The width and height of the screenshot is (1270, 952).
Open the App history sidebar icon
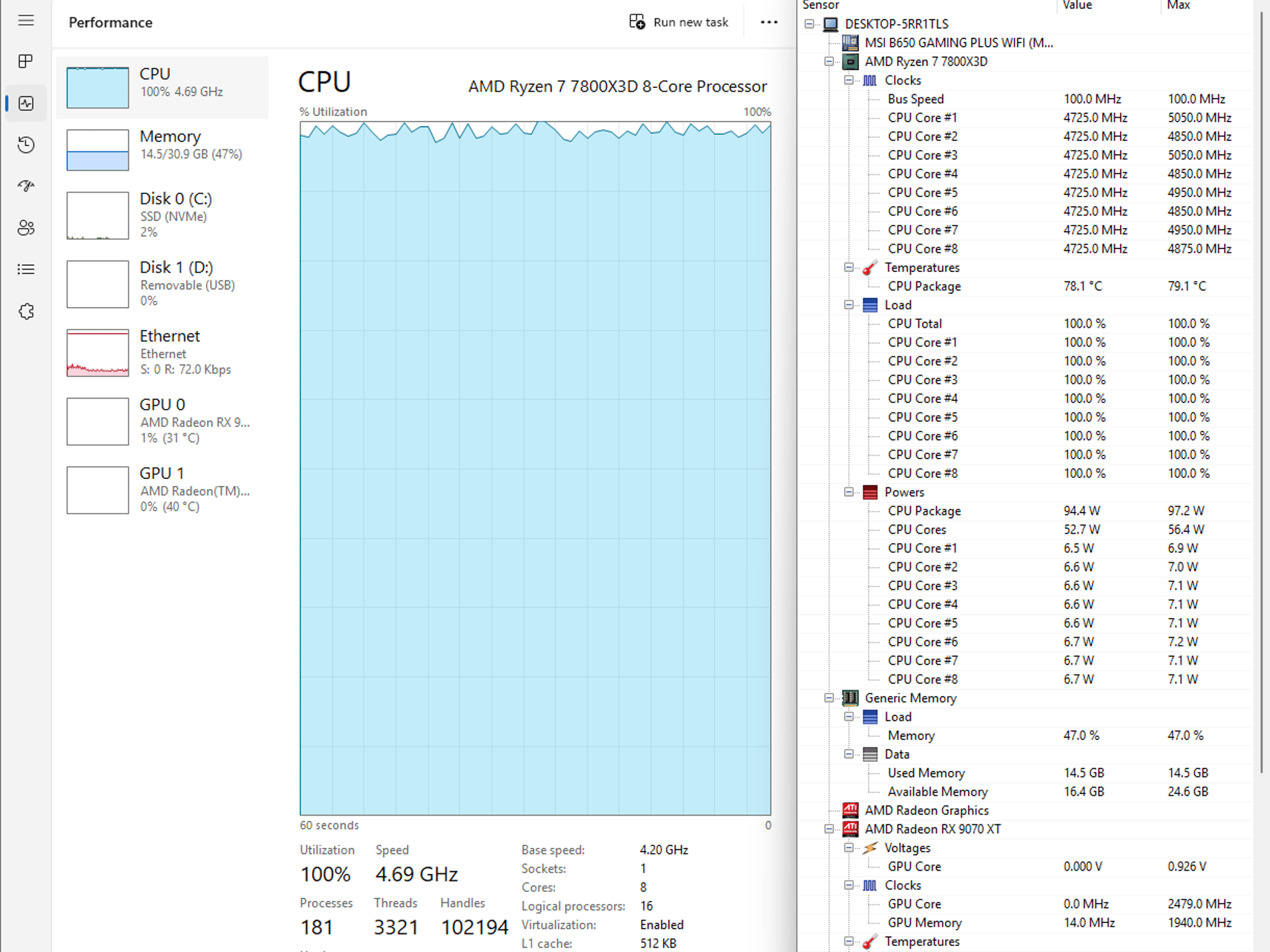point(26,144)
